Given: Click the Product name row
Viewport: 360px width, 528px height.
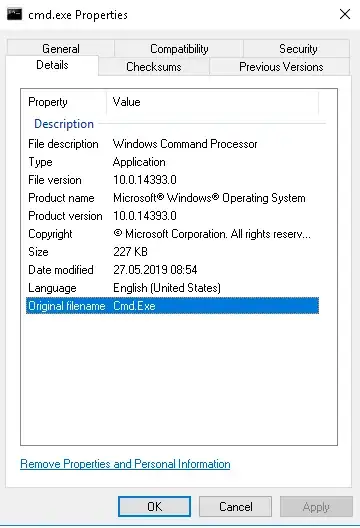Looking at the screenshot, I should tap(172, 198).
